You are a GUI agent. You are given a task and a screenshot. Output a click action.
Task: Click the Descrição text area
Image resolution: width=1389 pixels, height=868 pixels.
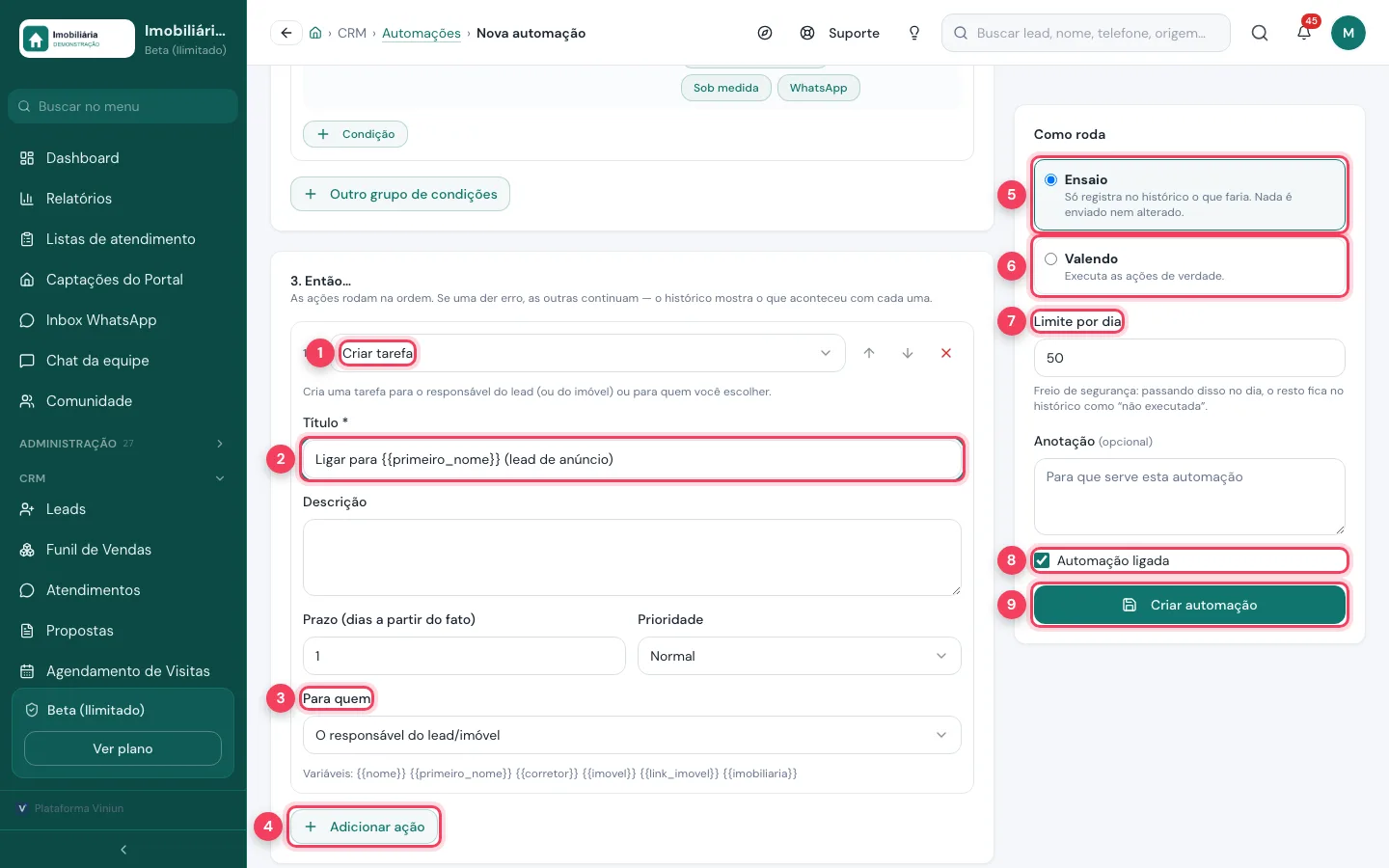point(632,557)
